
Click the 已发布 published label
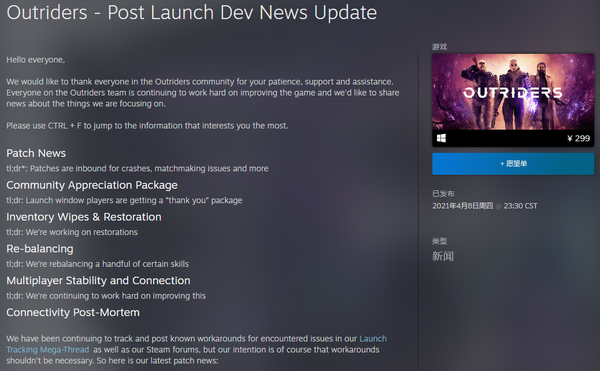[x=443, y=194]
